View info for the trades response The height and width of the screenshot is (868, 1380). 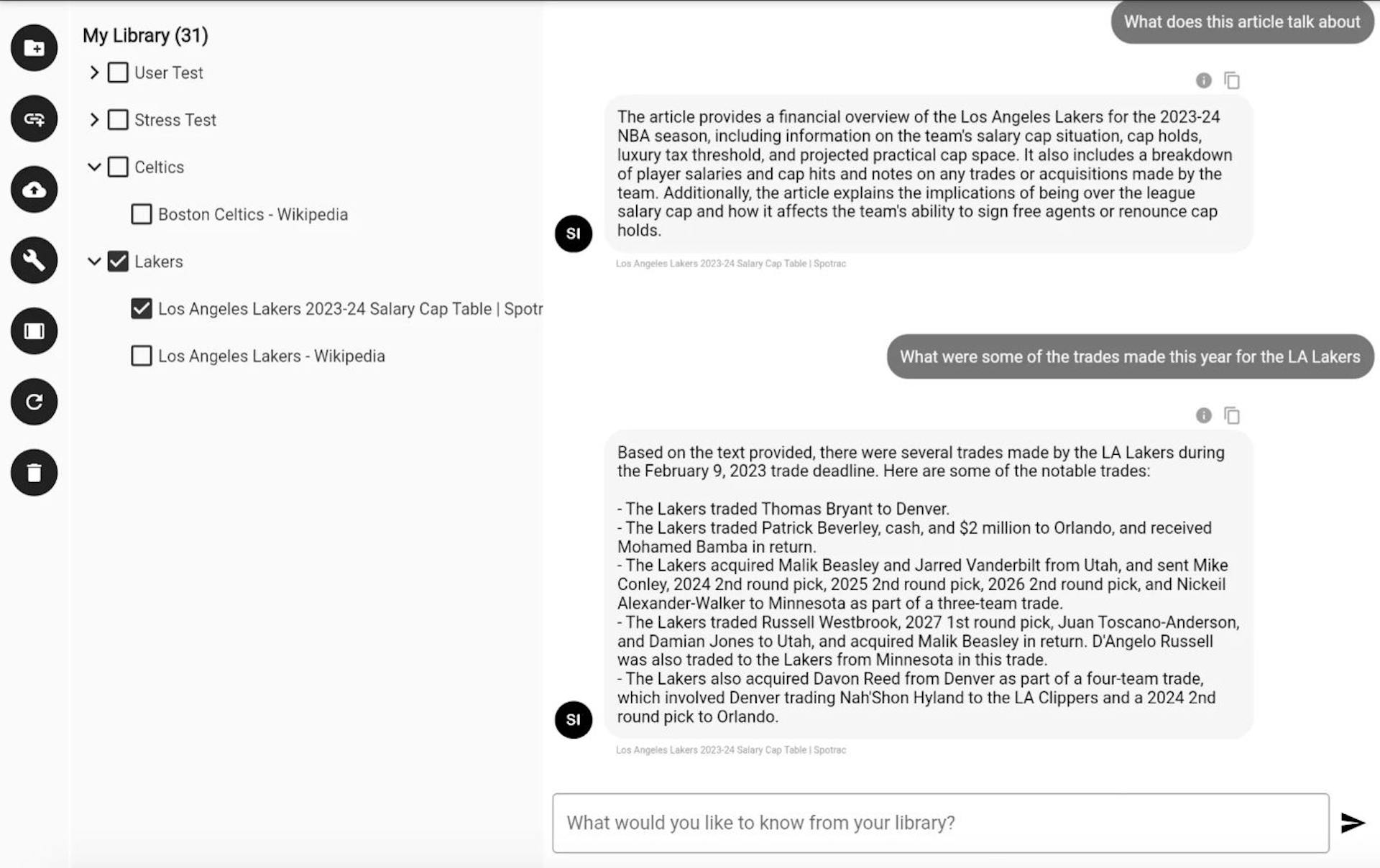coord(1204,415)
